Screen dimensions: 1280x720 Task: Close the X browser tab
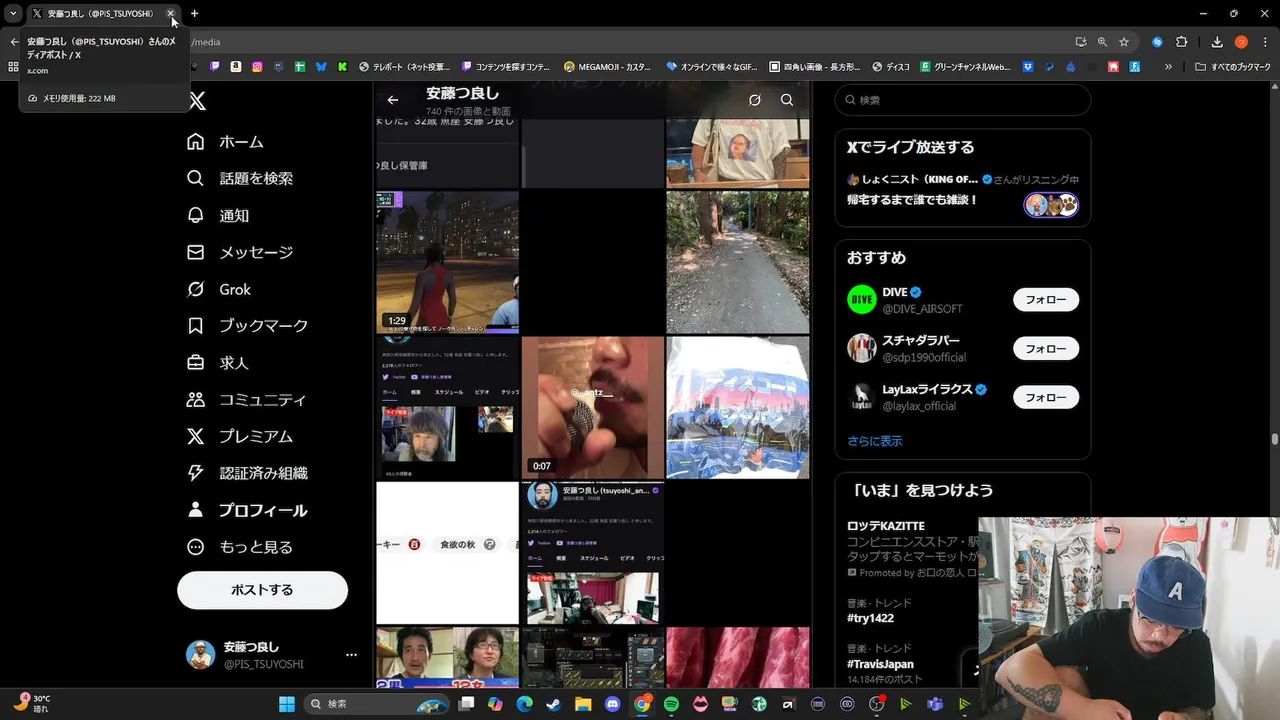click(171, 14)
